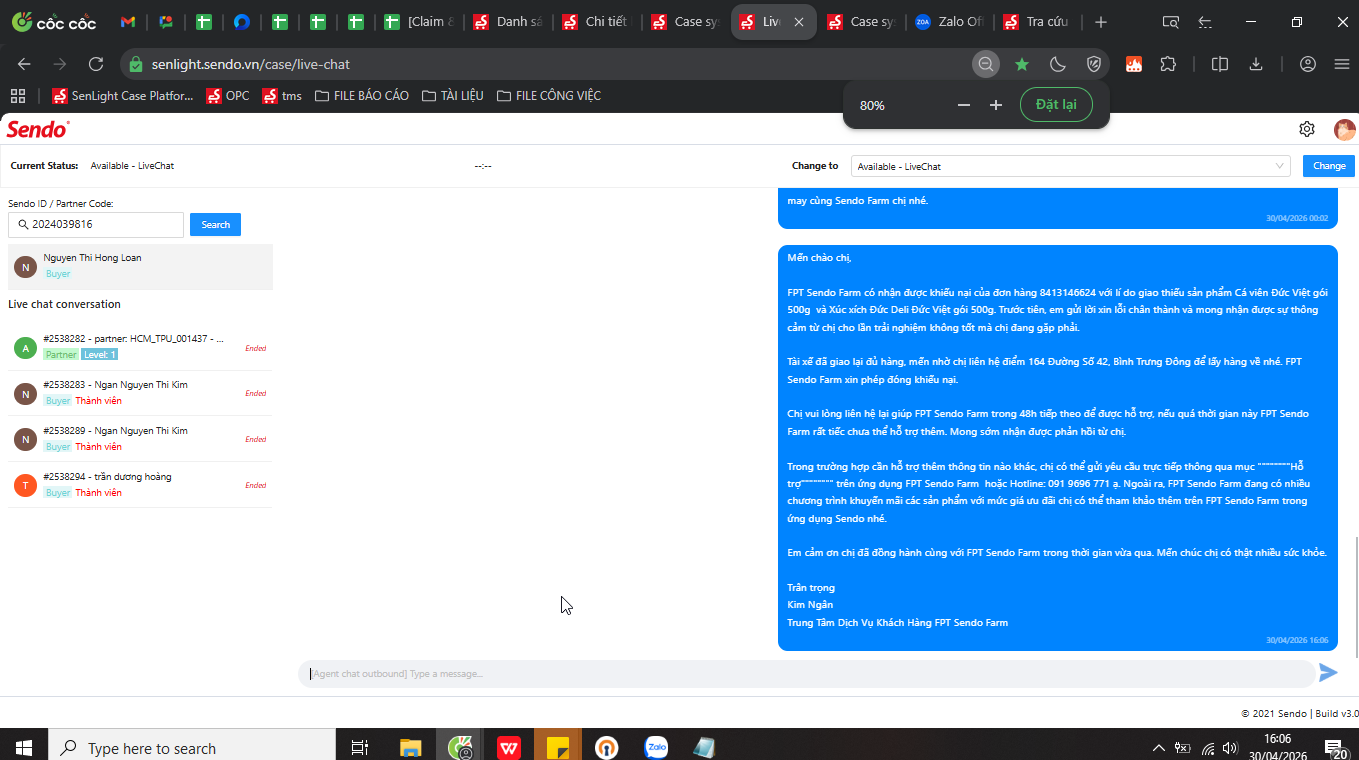The image size is (1359, 760).
Task: Click the Sendo ID / Partner Code field
Action: [x=96, y=225]
